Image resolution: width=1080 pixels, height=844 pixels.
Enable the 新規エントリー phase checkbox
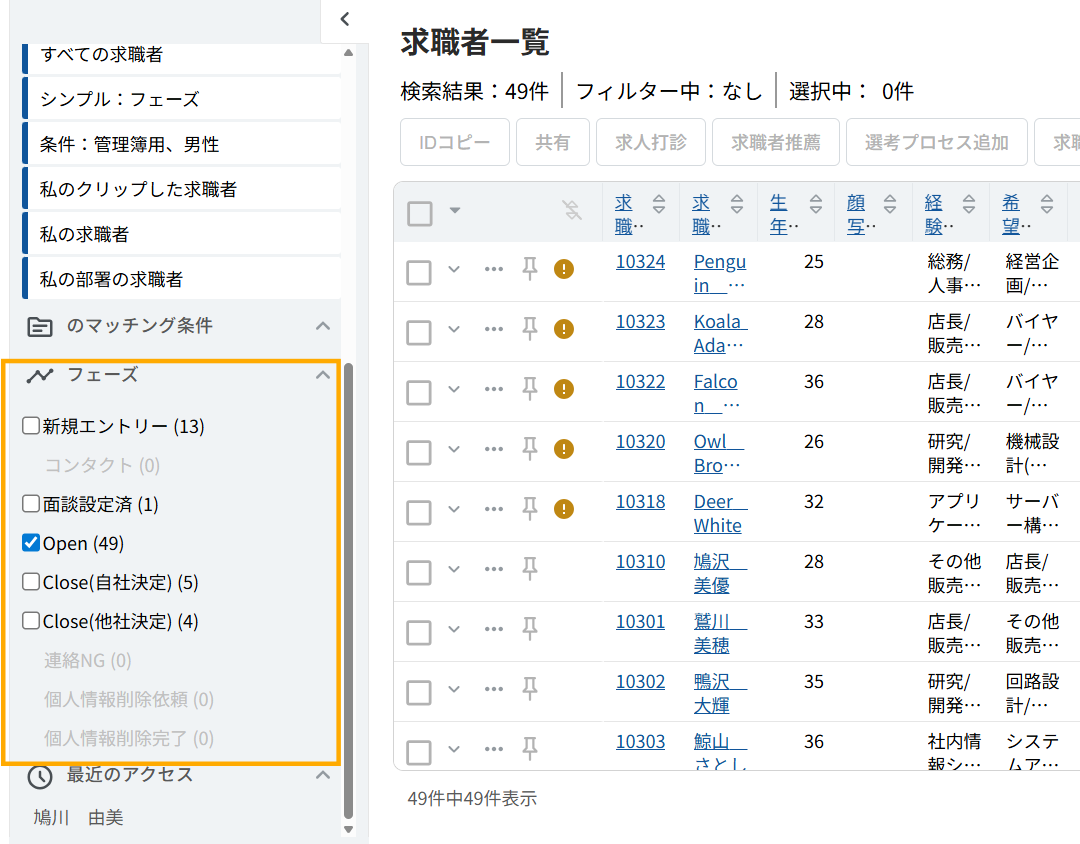[x=31, y=426]
